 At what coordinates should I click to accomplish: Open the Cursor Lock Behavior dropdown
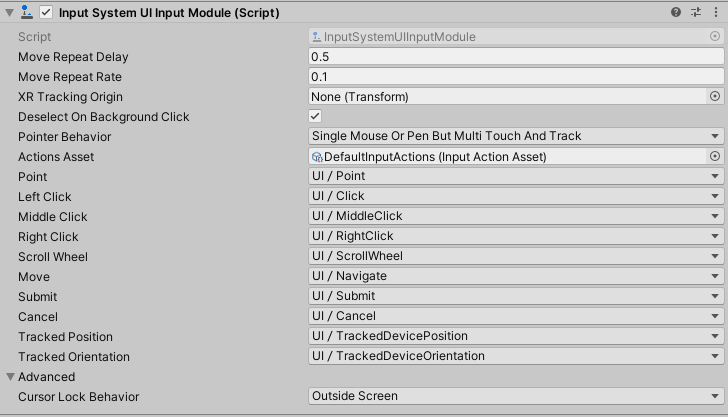[516, 397]
